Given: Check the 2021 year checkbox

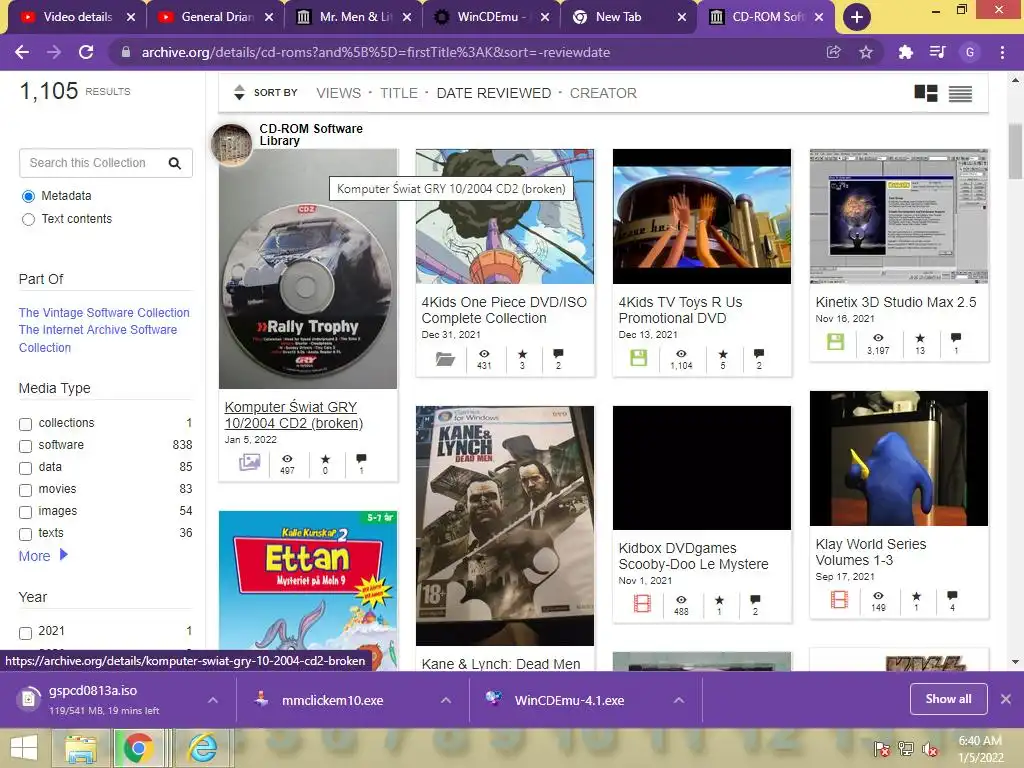Looking at the screenshot, I should 25,633.
